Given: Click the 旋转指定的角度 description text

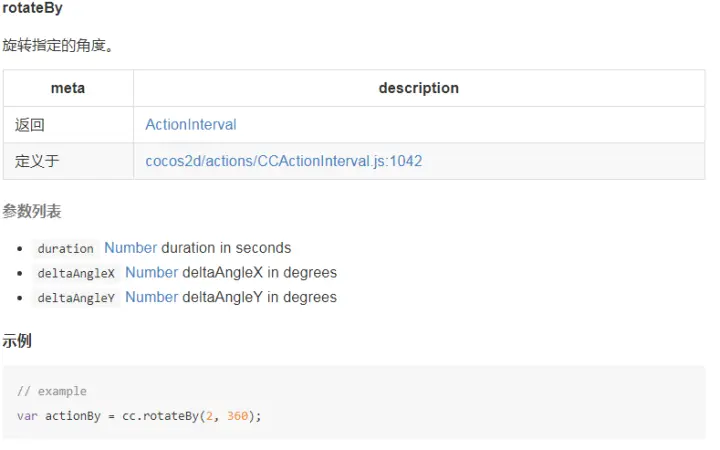Looking at the screenshot, I should (x=58, y=47).
